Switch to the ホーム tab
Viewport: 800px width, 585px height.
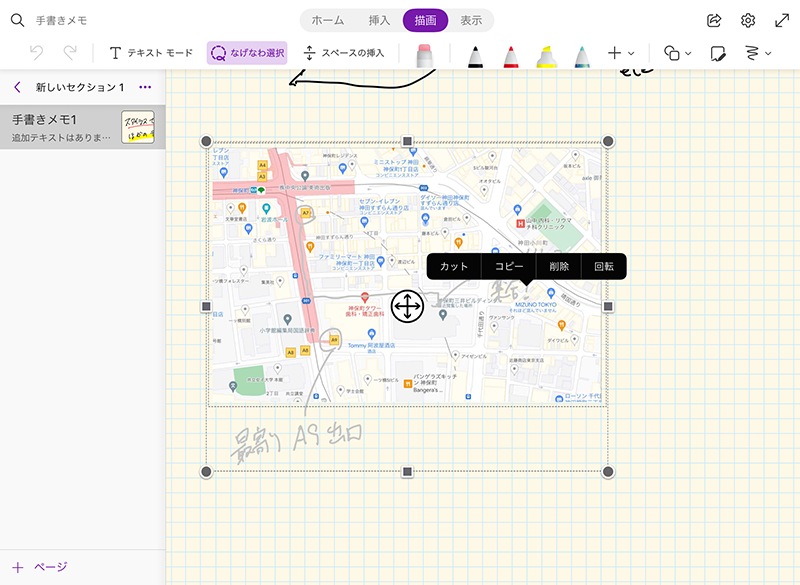[328, 20]
